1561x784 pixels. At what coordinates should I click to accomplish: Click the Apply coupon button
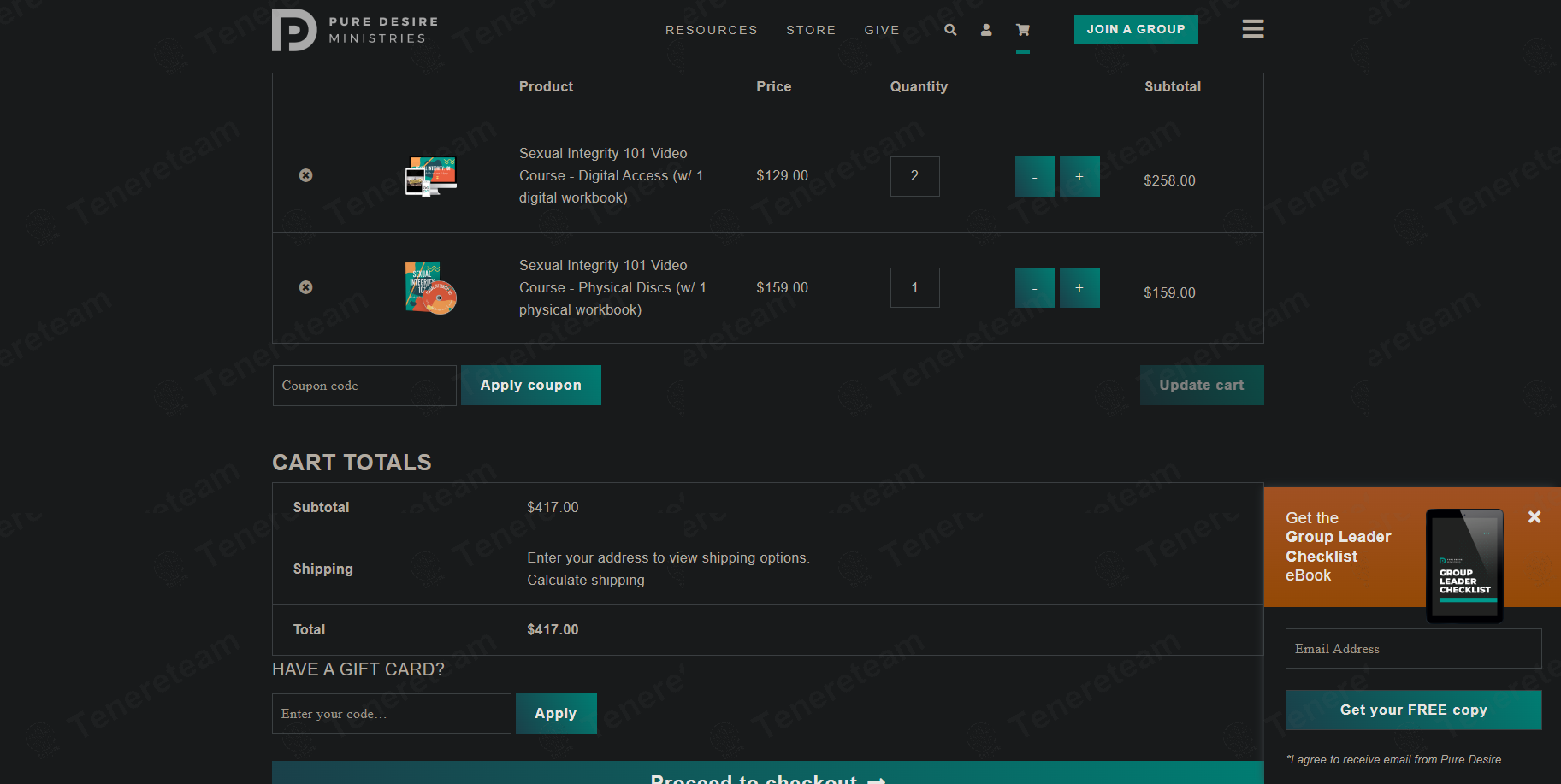point(531,386)
